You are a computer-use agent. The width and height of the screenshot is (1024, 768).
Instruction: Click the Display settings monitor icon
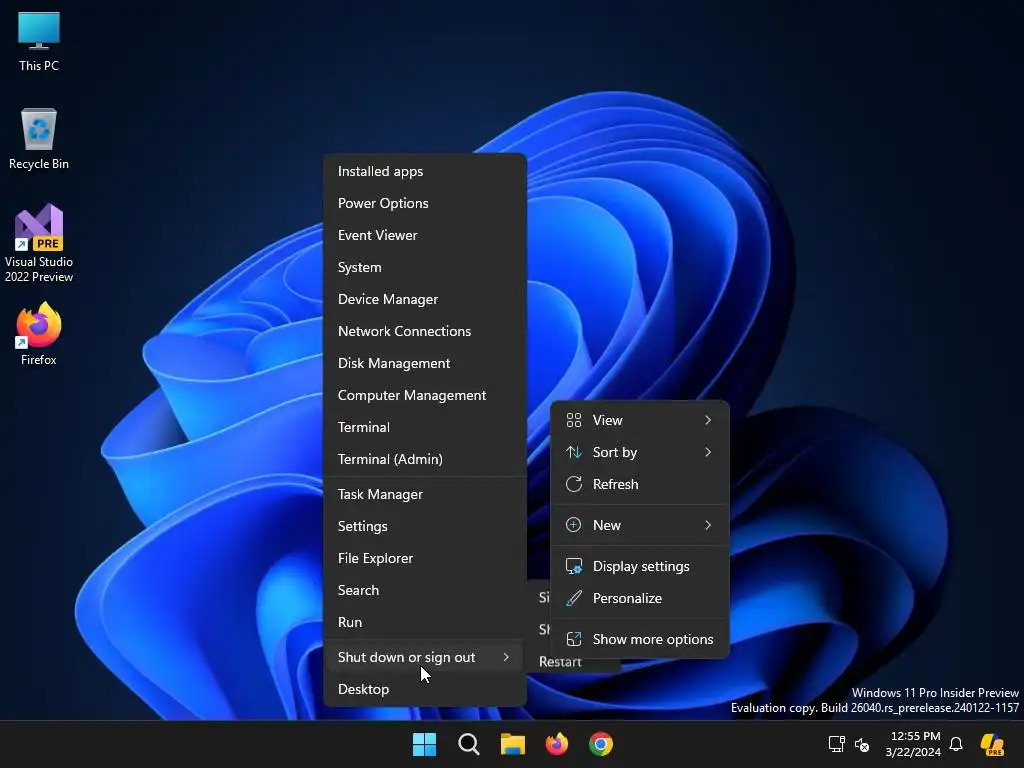tap(573, 566)
